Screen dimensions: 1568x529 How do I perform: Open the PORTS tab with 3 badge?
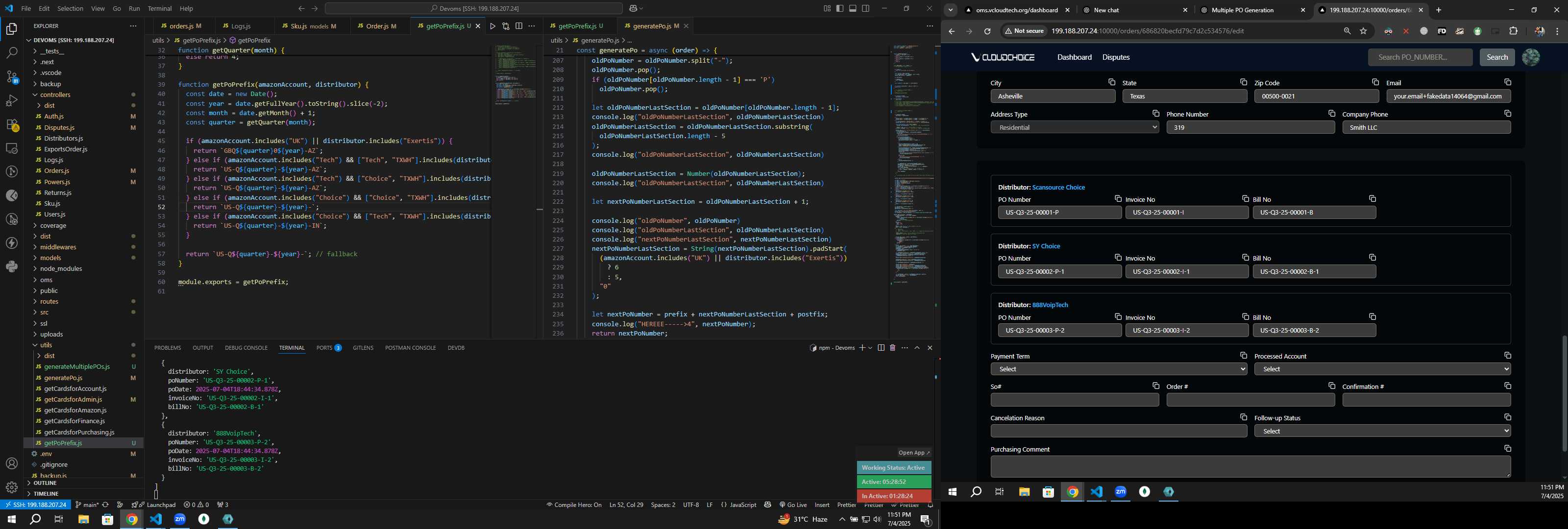[x=329, y=348]
